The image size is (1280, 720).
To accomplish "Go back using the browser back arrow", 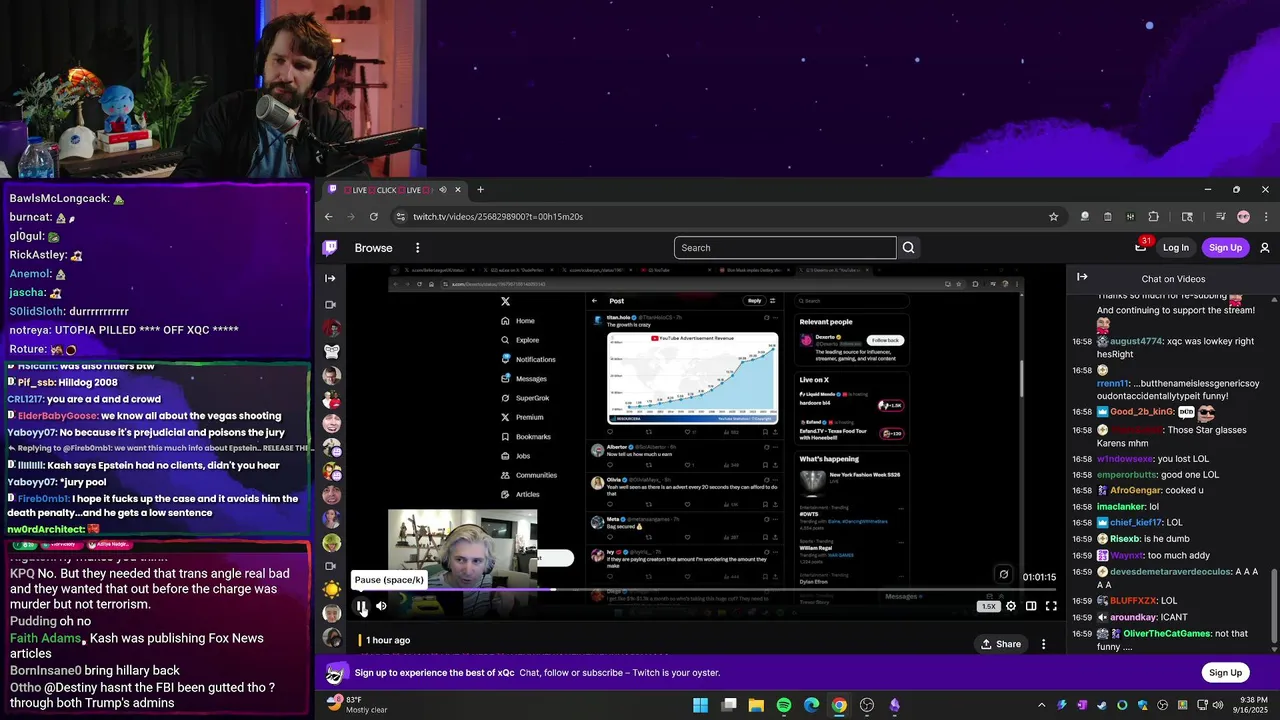I will (x=329, y=216).
